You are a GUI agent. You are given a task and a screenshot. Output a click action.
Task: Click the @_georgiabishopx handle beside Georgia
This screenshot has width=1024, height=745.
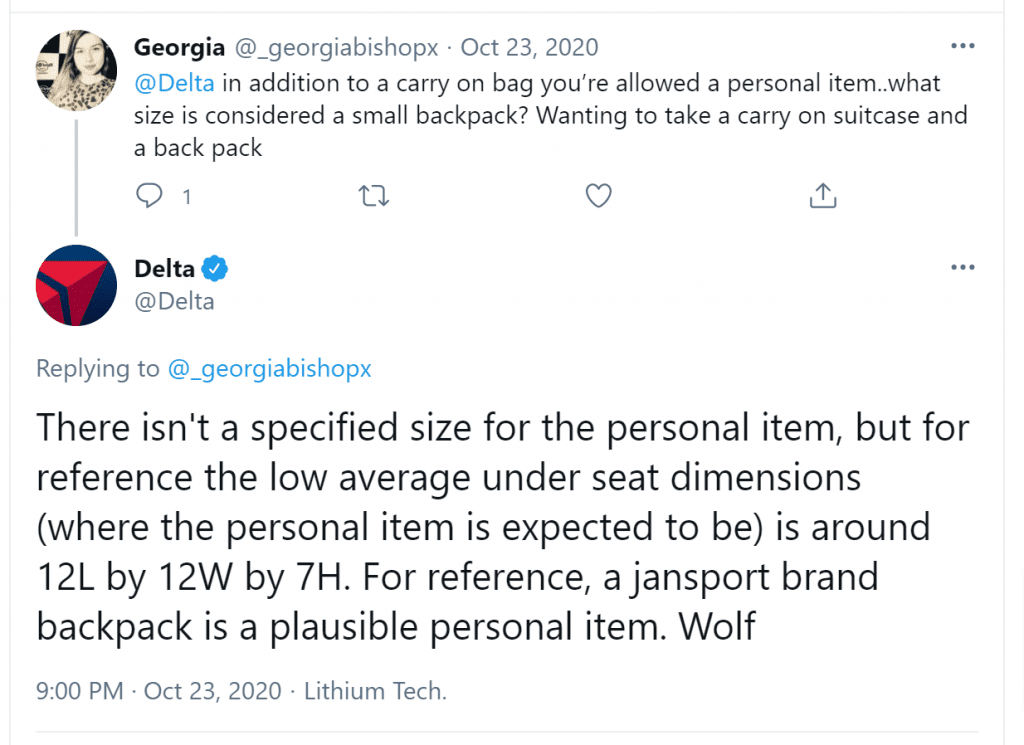click(x=336, y=48)
